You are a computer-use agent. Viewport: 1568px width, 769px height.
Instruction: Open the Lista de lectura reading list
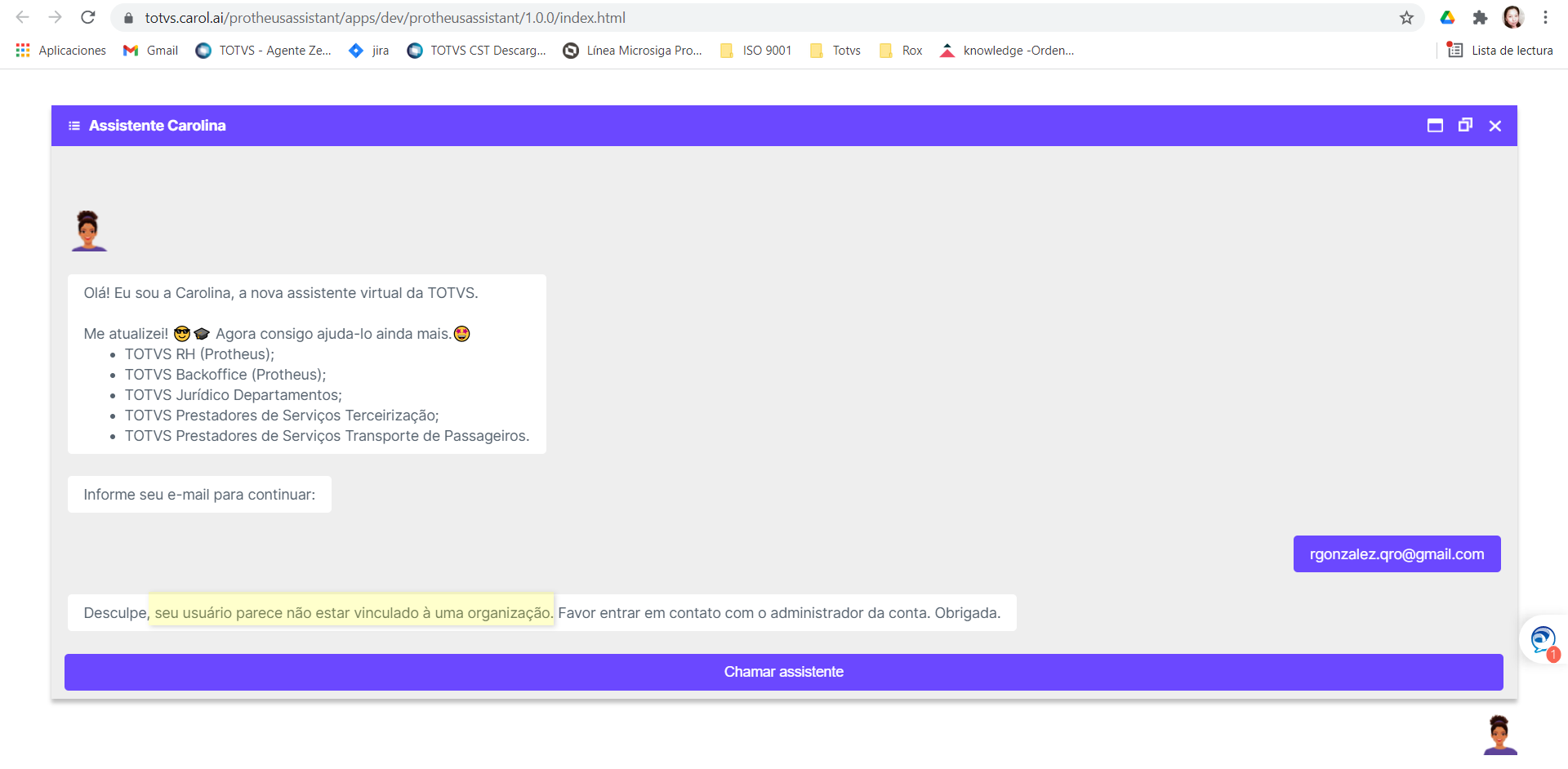click(x=1500, y=51)
